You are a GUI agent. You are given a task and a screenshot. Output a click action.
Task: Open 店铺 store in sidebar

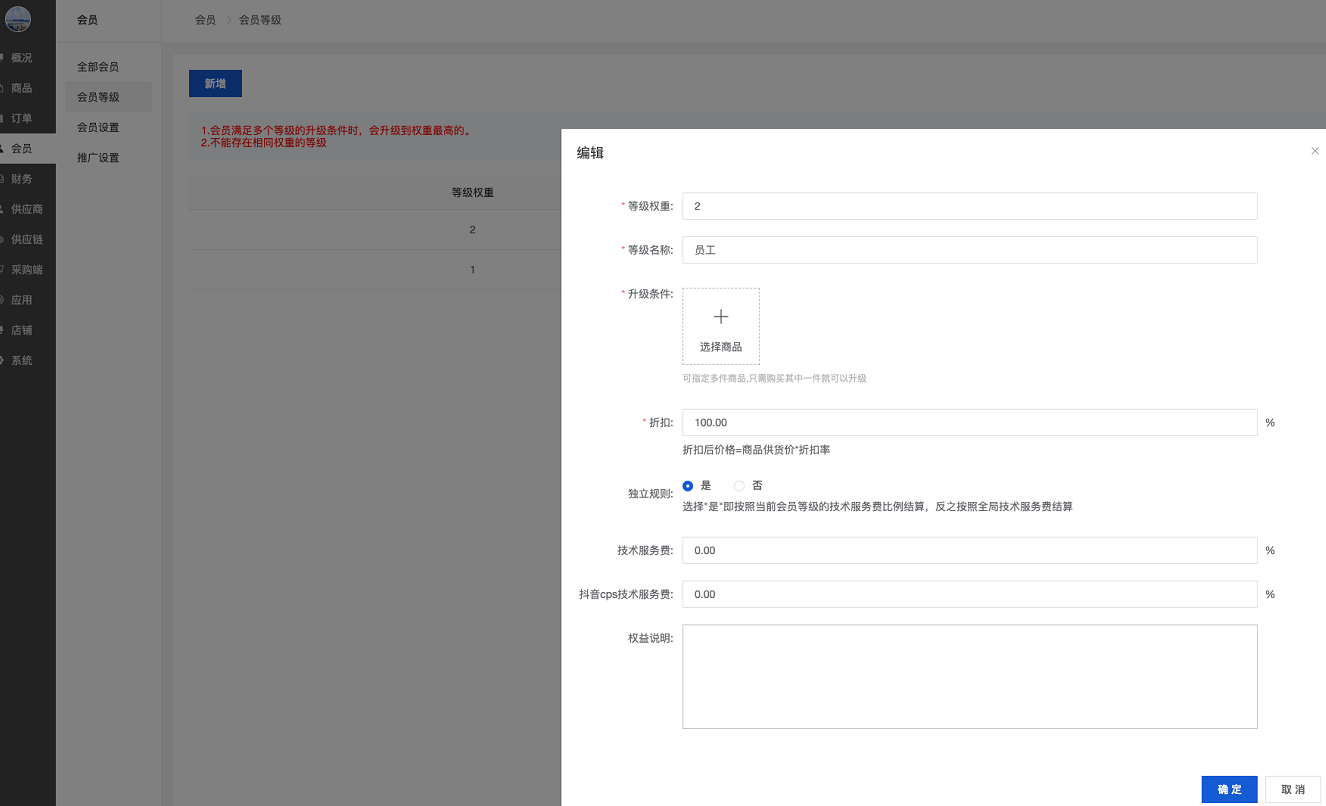22,330
